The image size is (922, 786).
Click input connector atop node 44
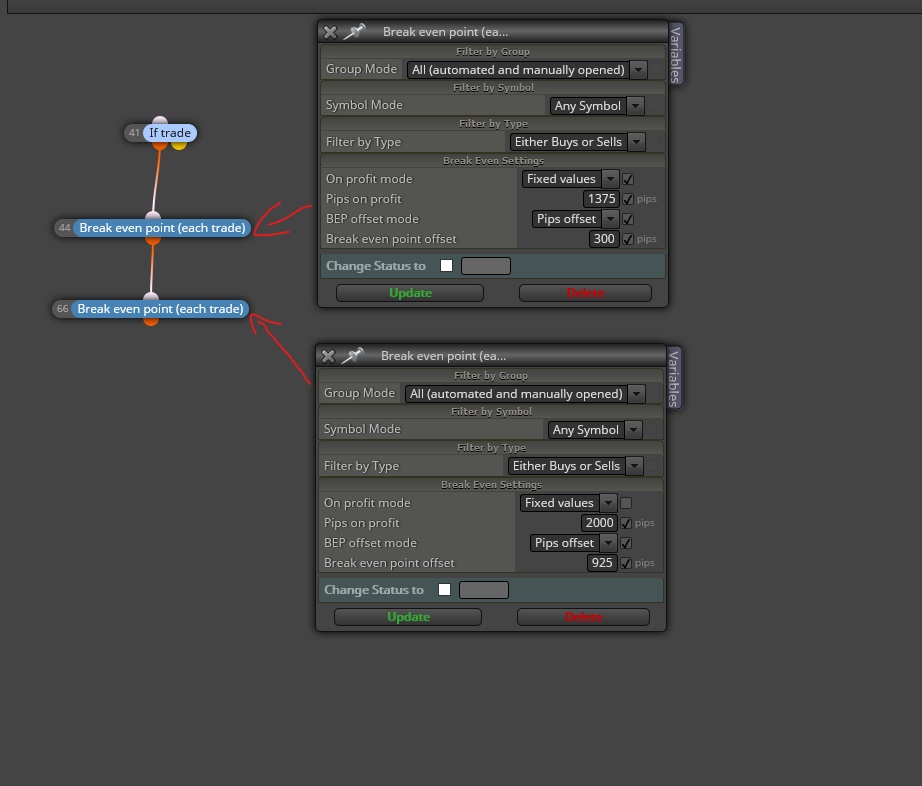[x=153, y=216]
